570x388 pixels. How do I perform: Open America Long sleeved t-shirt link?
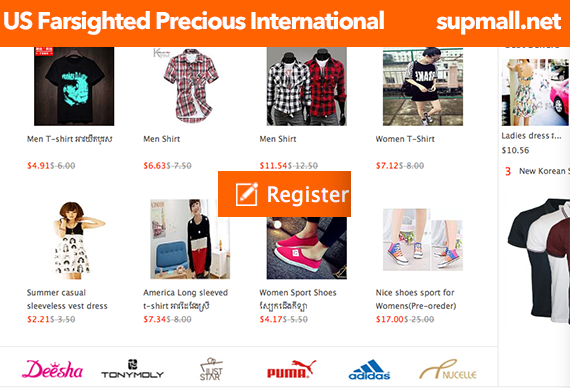[x=185, y=299]
